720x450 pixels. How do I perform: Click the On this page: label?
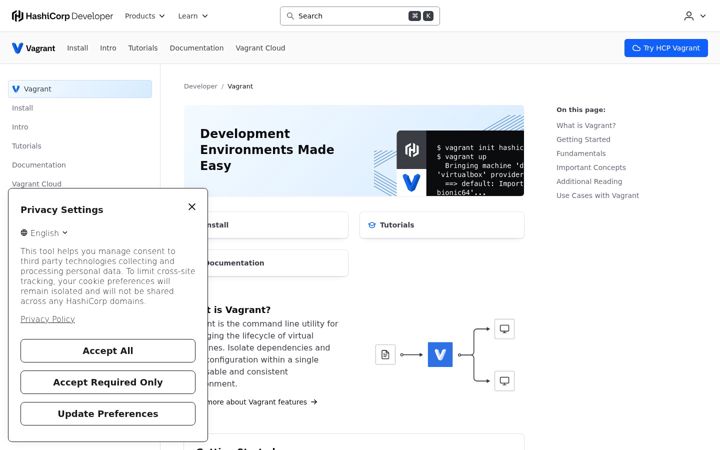click(x=581, y=110)
